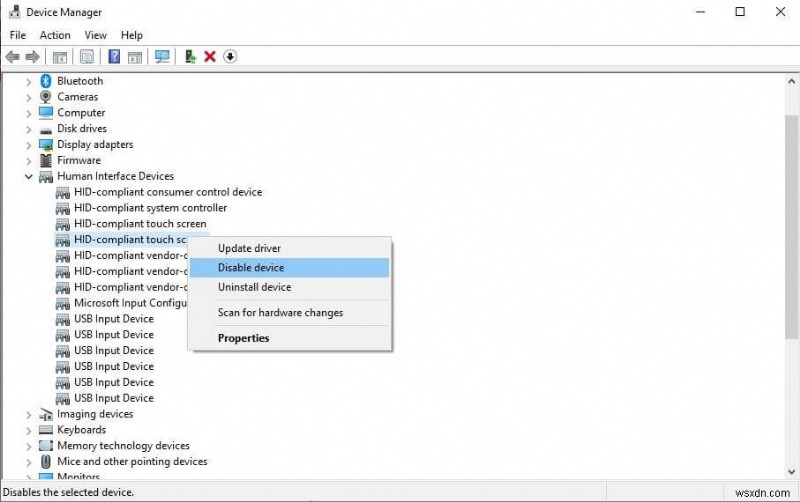Screen dimensions: 800x502
Task: Click the scrollbar up arrow
Action: [791, 81]
